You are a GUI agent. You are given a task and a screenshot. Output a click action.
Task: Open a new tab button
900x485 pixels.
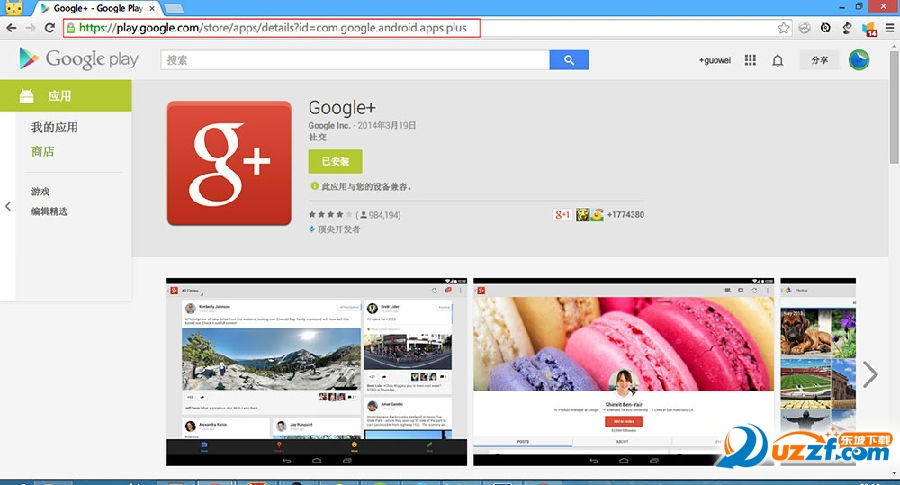174,9
